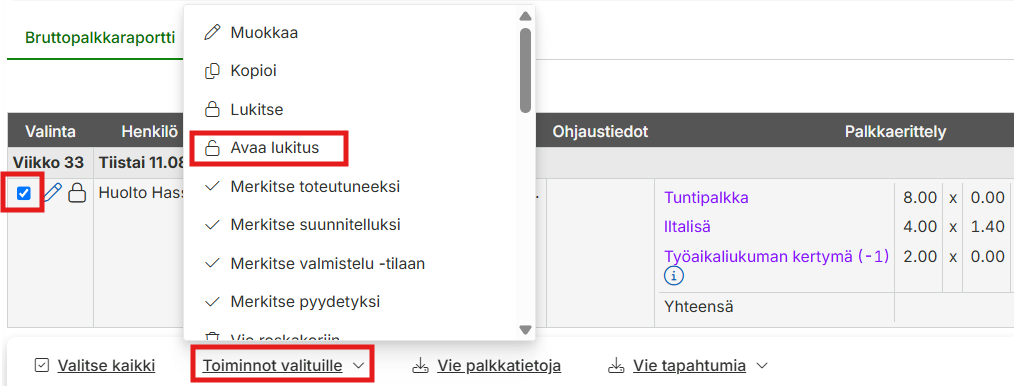The height and width of the screenshot is (386, 1014).
Task: Click the blue info circle icon
Action: click(674, 276)
